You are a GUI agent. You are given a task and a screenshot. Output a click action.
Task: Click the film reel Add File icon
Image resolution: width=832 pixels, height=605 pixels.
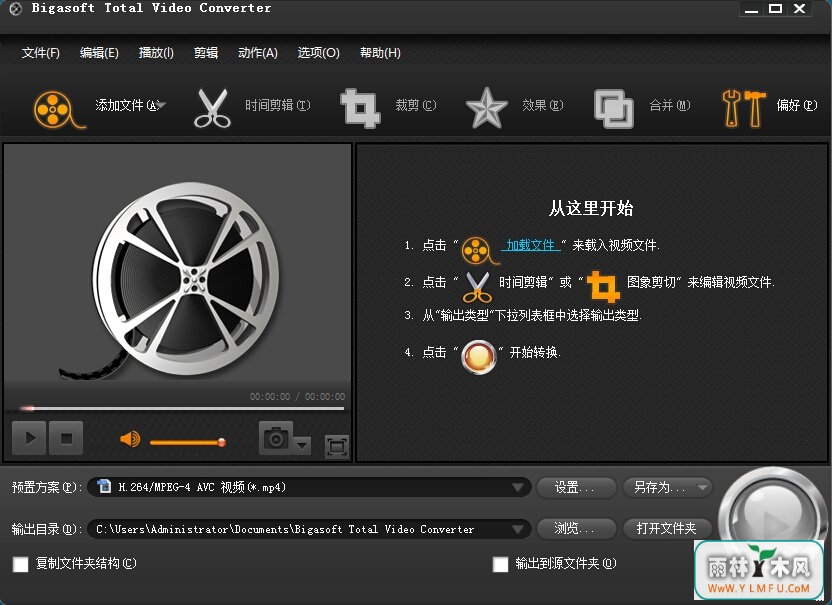pyautogui.click(x=58, y=109)
